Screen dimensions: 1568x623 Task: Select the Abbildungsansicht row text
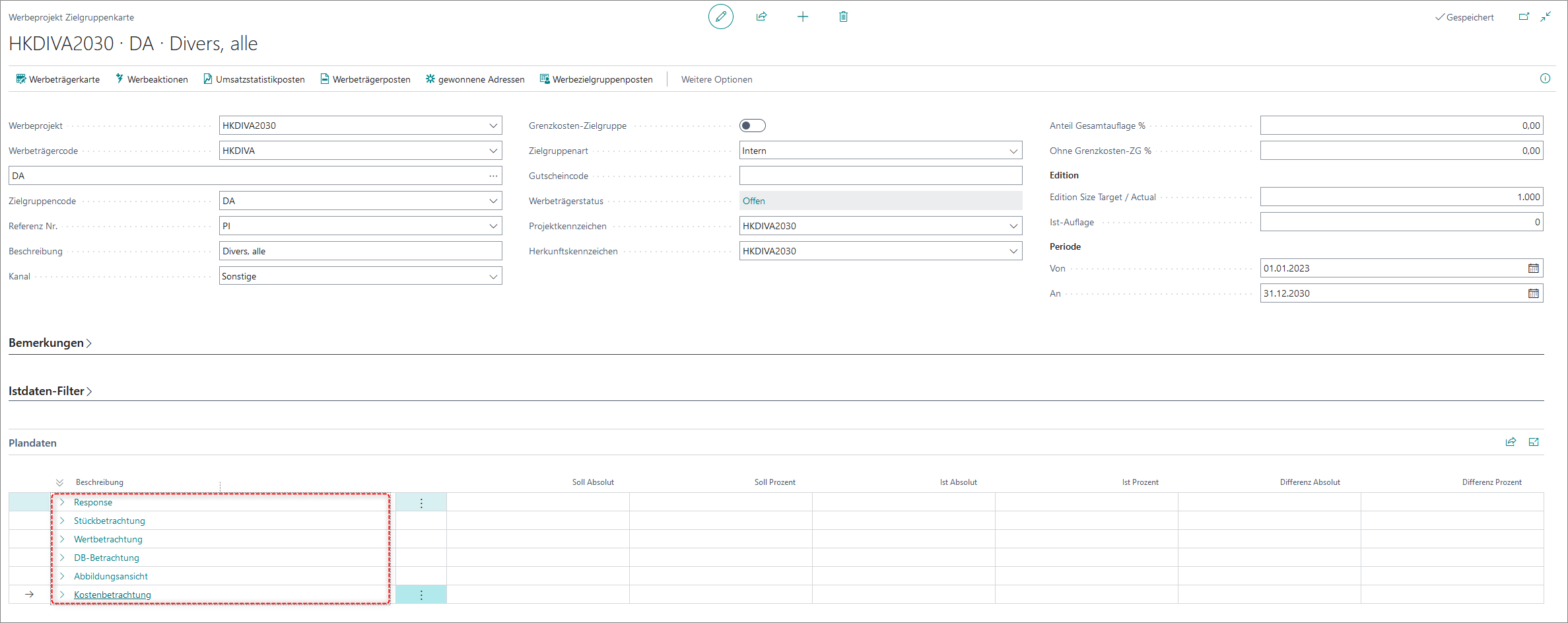(110, 576)
